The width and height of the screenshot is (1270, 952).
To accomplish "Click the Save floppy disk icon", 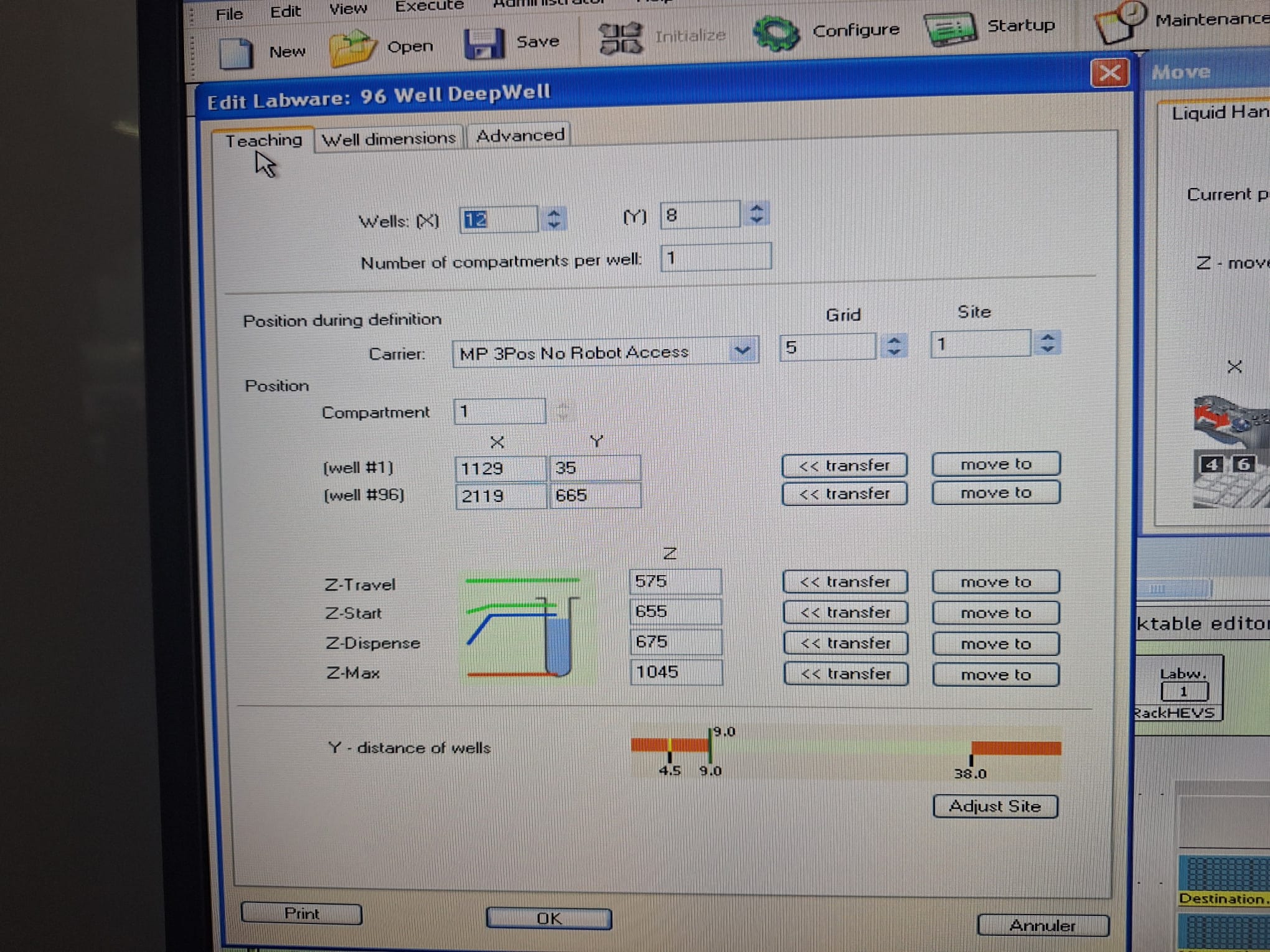I will 483,44.
